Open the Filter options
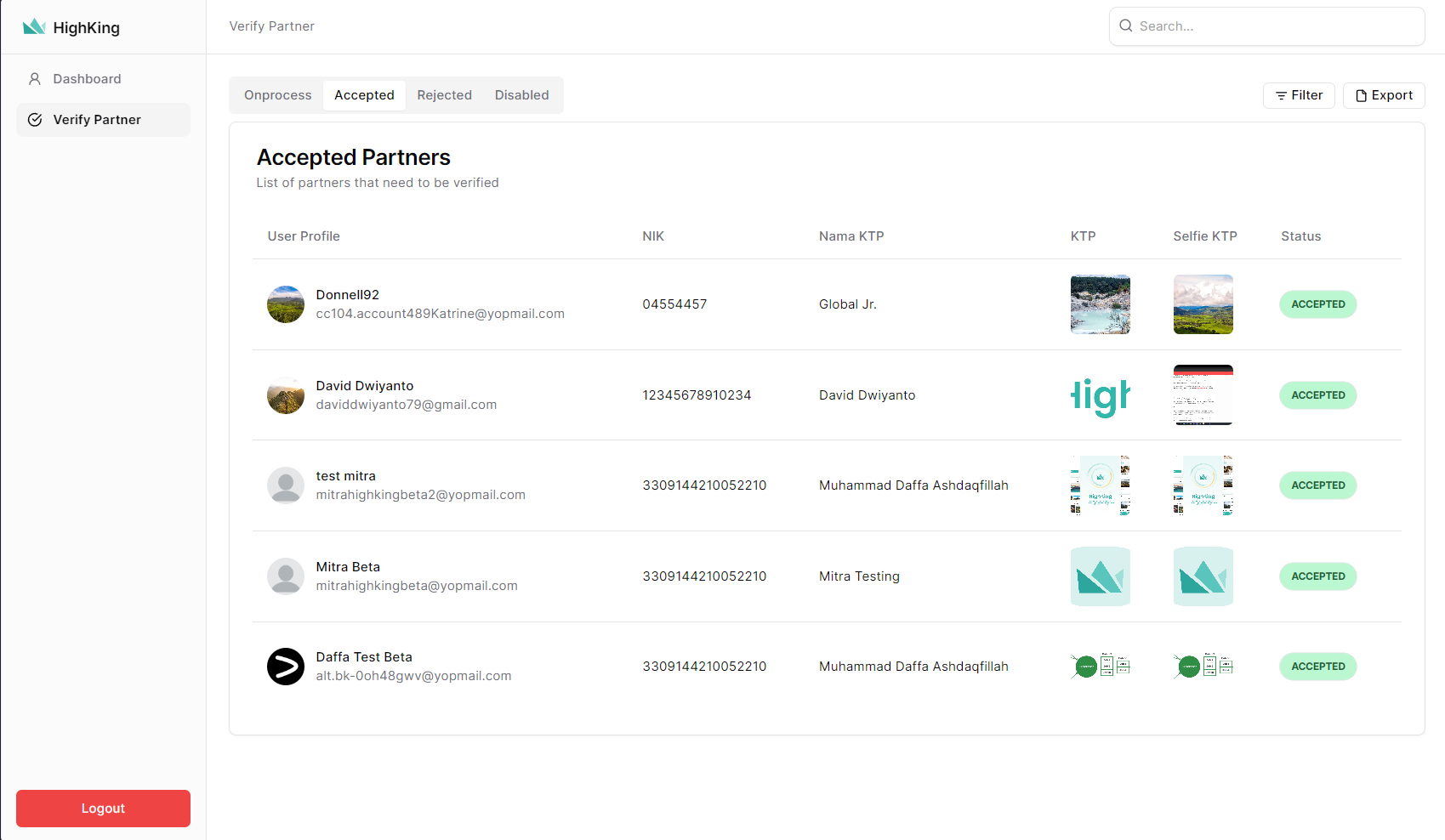This screenshot has height=840, width=1445. point(1299,95)
